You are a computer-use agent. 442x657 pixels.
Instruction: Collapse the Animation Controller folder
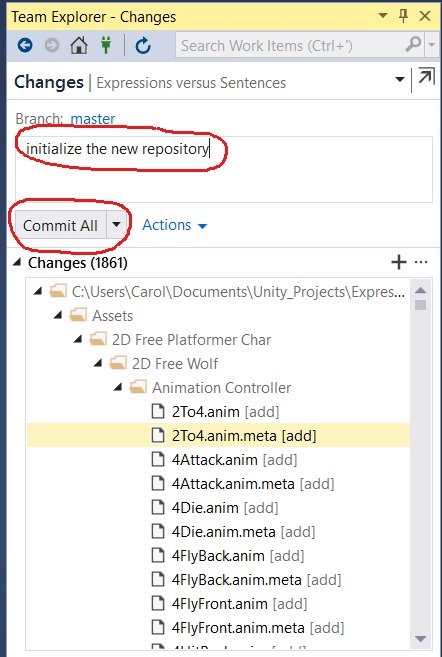tap(118, 387)
